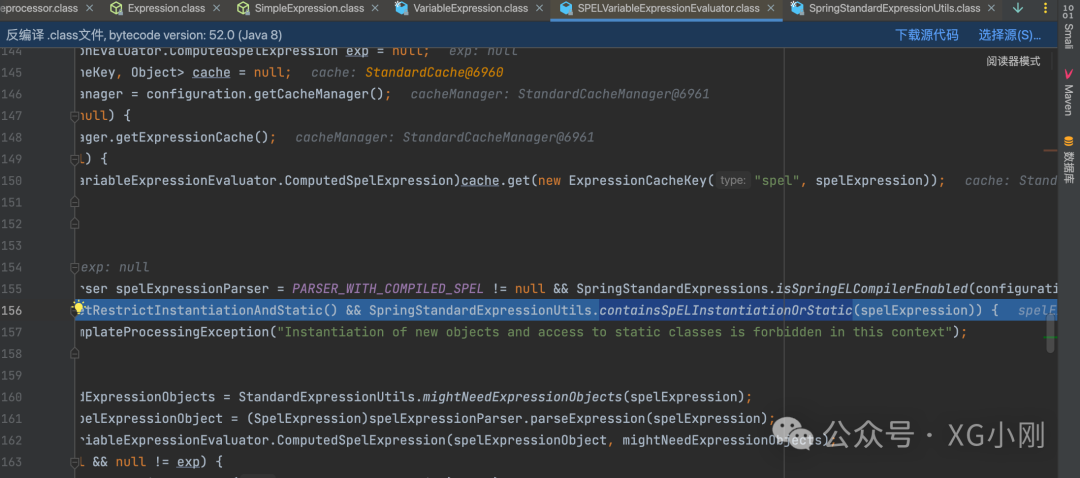Switch to the SpringStandardExpressionUtils.class tab

[894, 8]
